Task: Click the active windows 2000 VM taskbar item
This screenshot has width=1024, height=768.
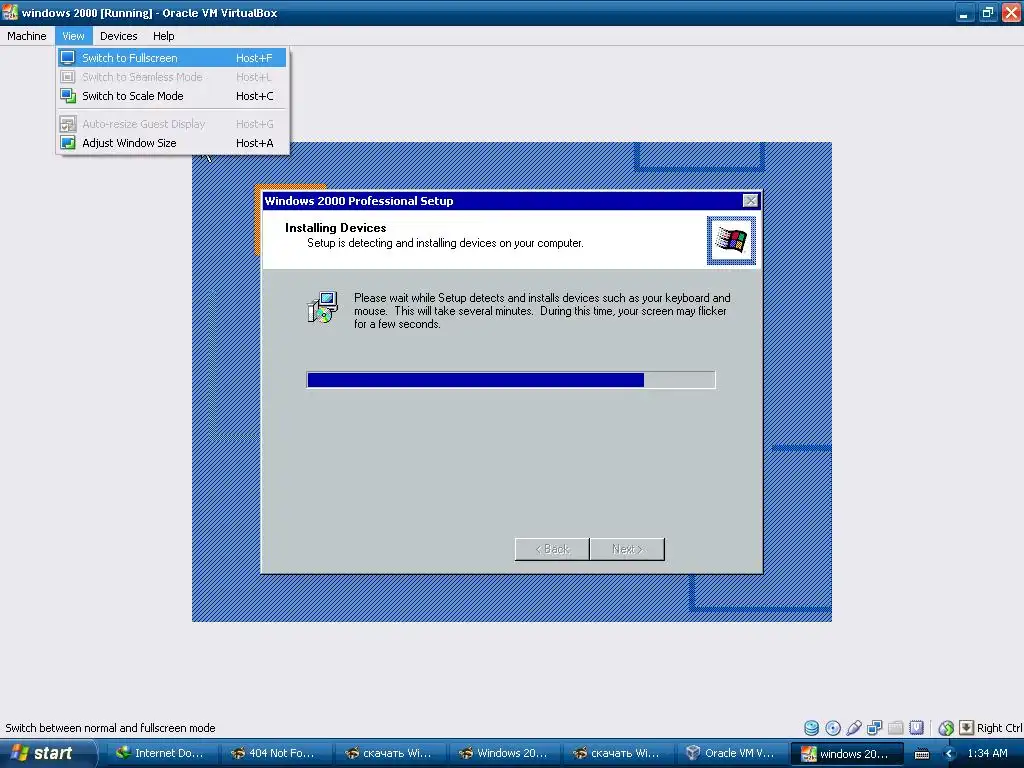Action: [846, 753]
